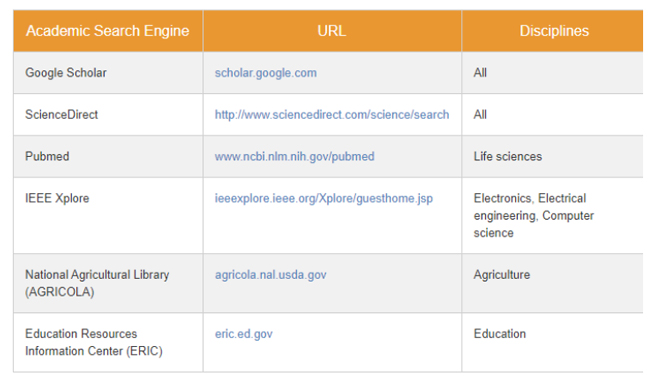Select the Education Resources Information Center cell
This screenshot has width=655, height=388.
click(x=108, y=342)
